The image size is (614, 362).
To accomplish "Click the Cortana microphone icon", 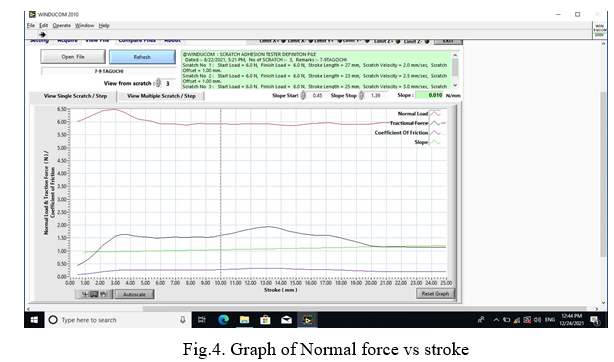I will coord(182,320).
